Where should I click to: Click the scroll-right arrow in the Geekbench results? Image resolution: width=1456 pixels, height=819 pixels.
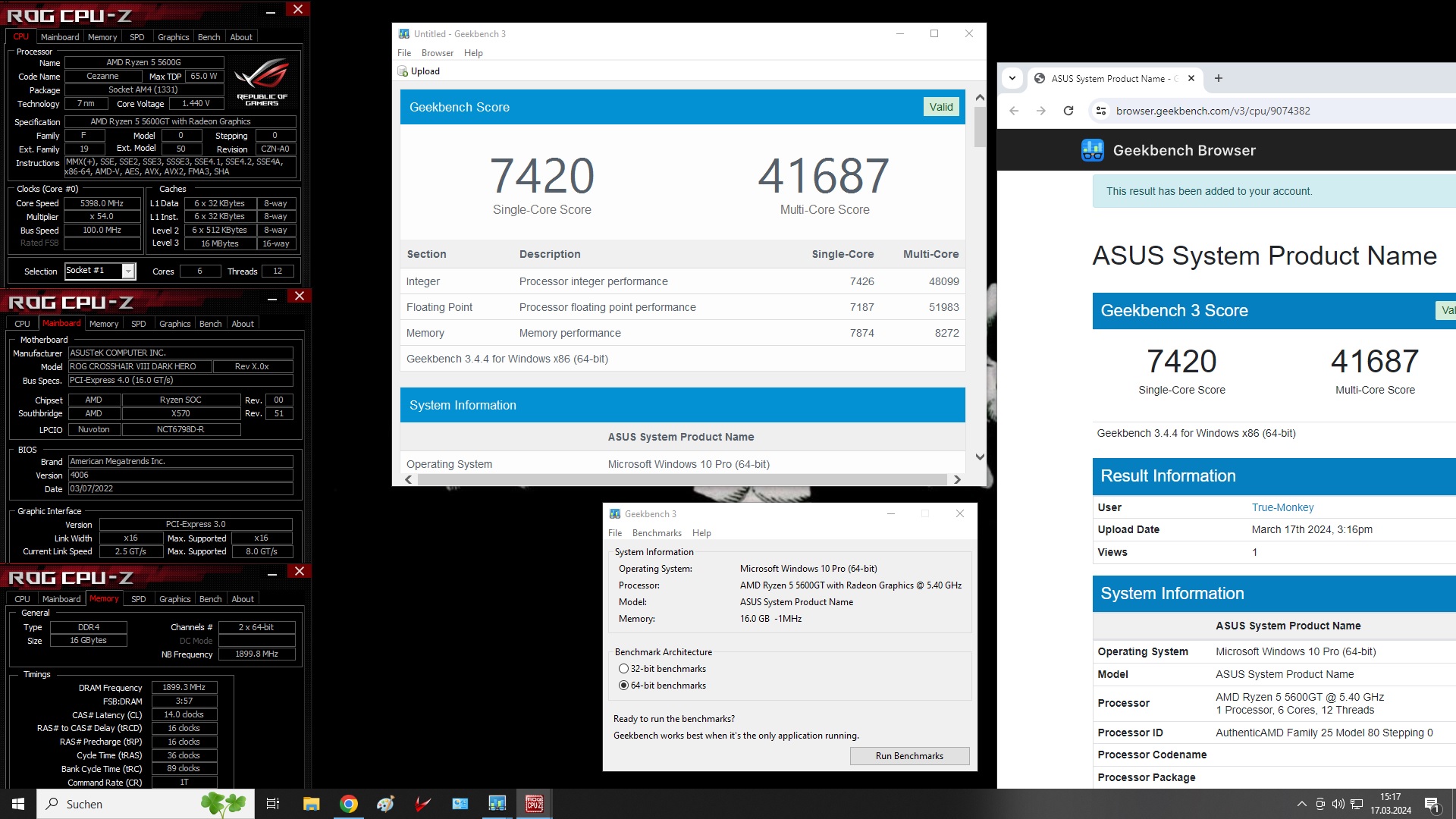pos(957,479)
